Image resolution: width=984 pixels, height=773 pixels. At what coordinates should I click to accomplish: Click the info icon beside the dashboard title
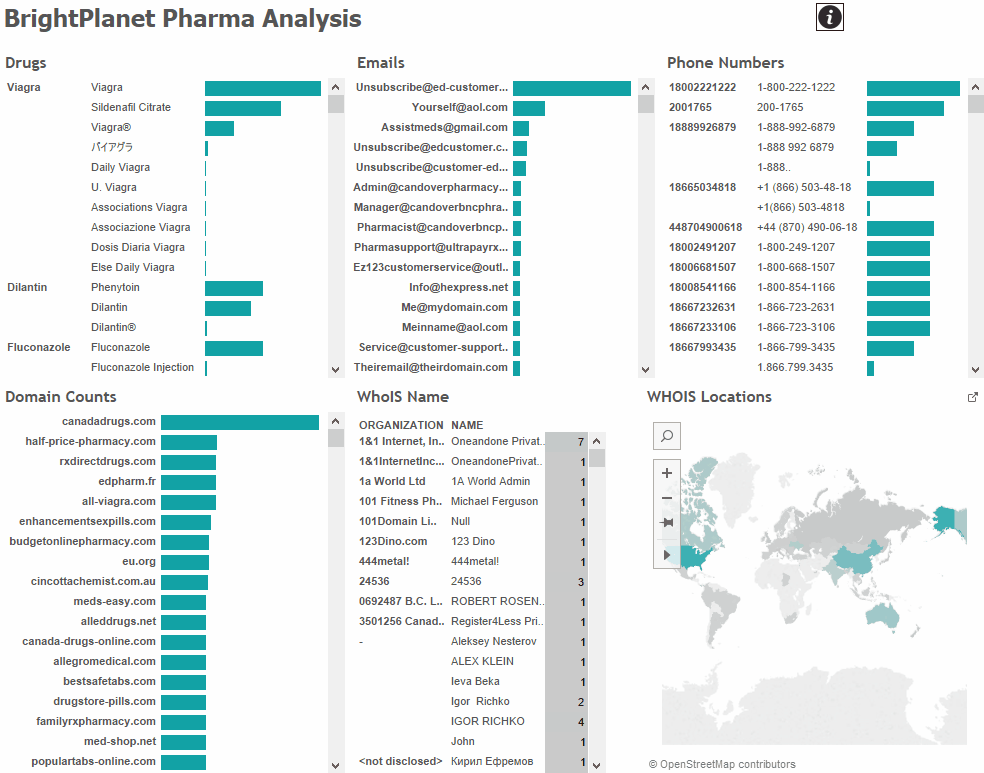click(x=830, y=17)
